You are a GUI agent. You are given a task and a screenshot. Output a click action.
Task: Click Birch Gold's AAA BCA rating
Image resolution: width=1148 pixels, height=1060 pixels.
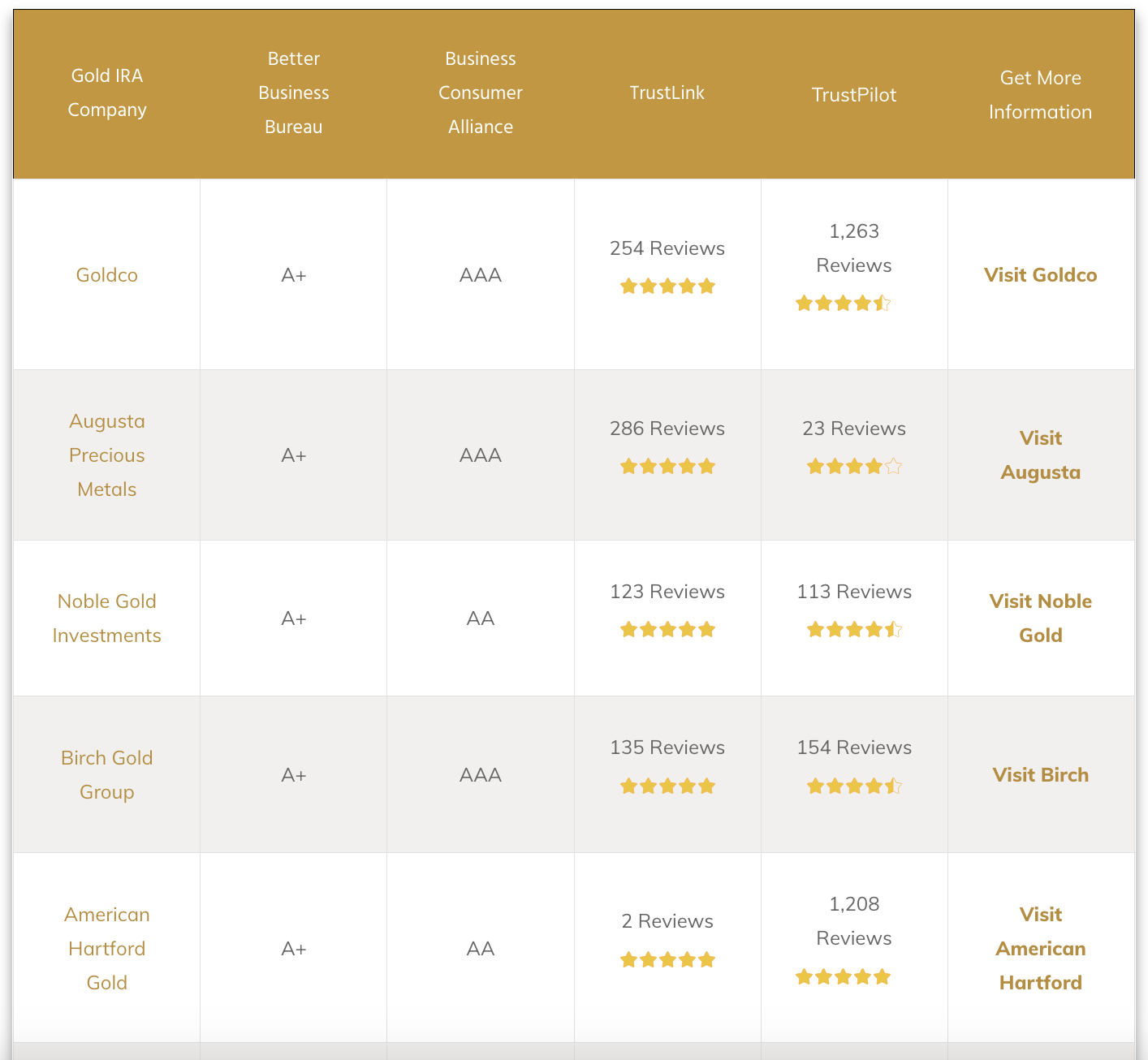481,775
